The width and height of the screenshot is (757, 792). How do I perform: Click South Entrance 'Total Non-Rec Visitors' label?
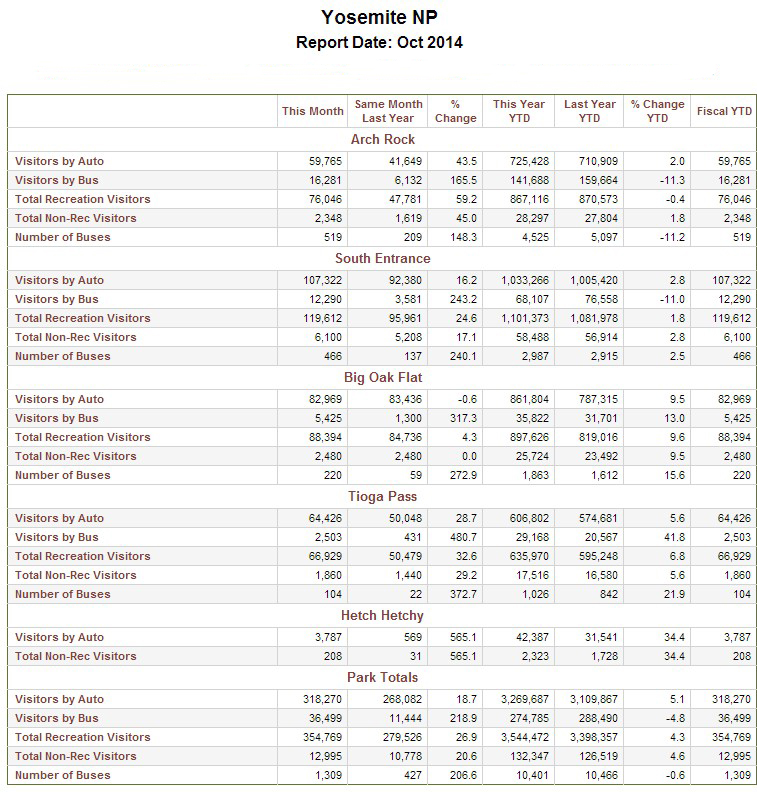tap(76, 337)
